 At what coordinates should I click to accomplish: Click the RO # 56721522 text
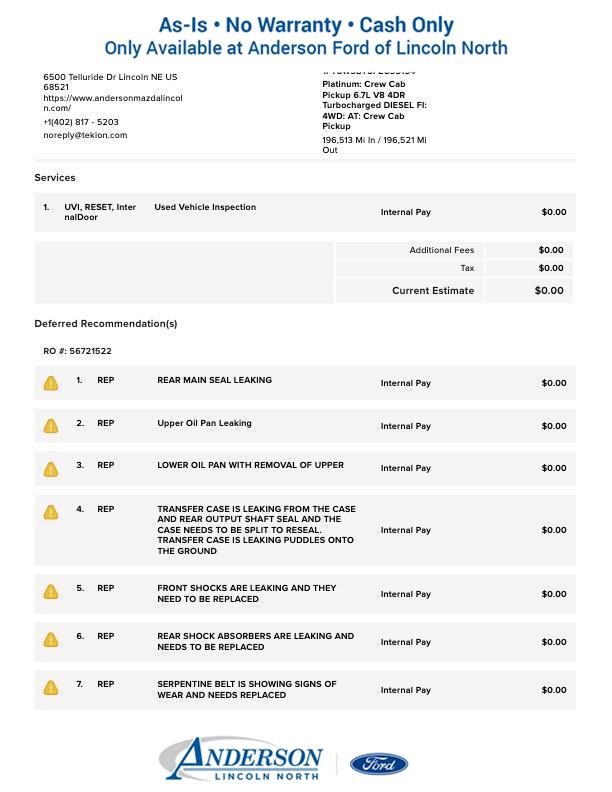coord(77,351)
